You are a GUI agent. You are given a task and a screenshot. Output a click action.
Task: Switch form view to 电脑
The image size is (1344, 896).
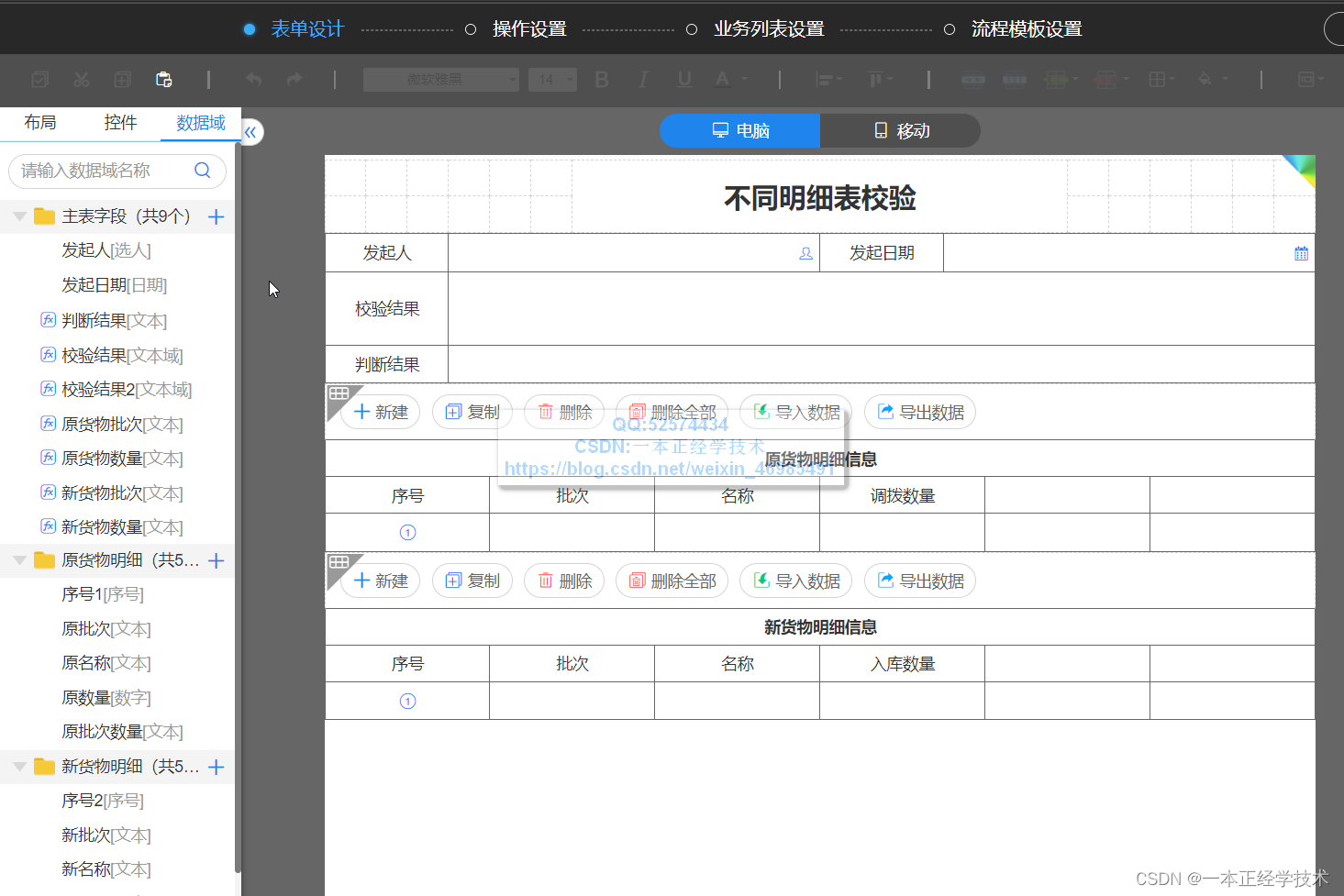(x=739, y=131)
